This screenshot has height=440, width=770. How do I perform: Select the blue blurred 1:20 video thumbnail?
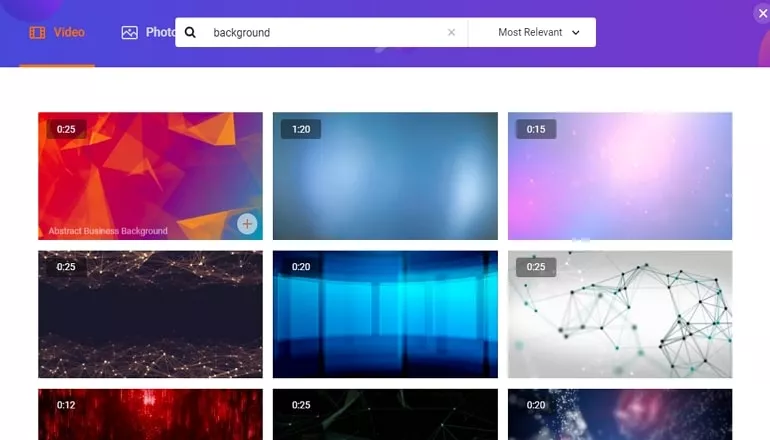coord(385,176)
